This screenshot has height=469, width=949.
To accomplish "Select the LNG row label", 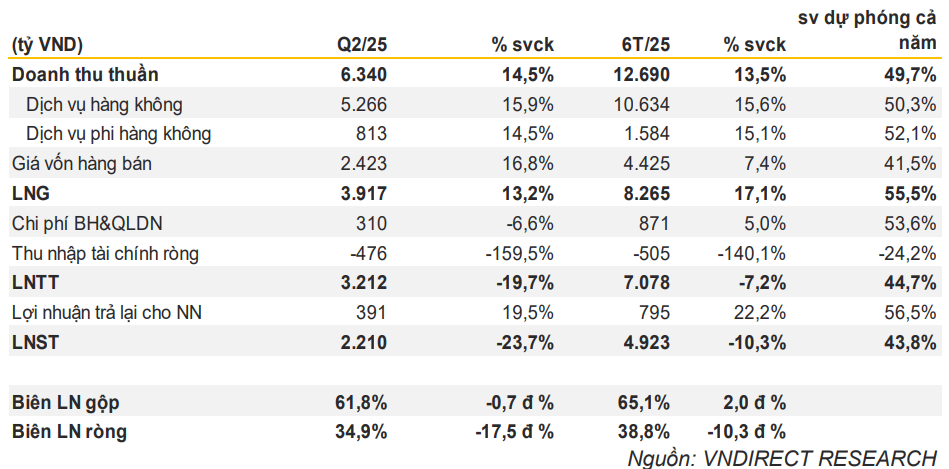I will pos(31,194).
